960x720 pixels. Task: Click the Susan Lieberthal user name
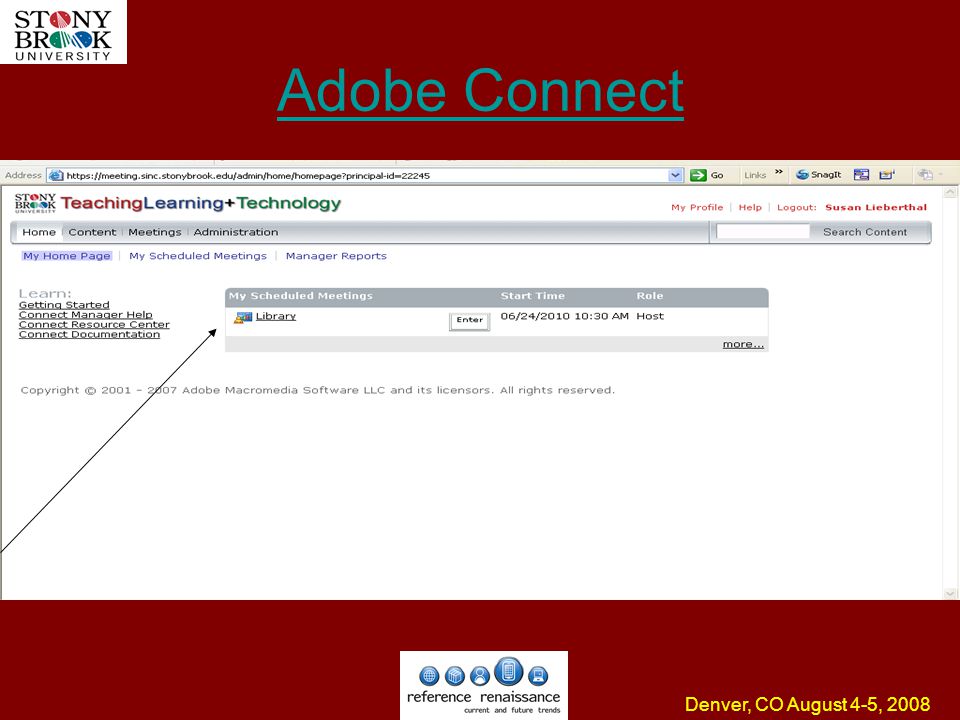876,208
